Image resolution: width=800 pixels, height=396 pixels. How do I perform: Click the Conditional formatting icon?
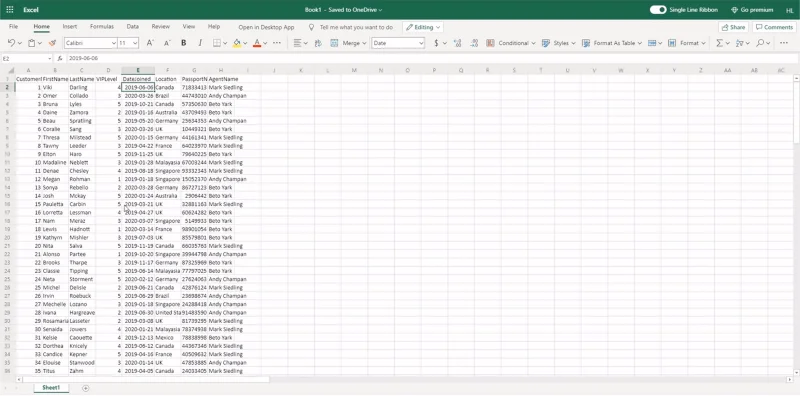490,43
